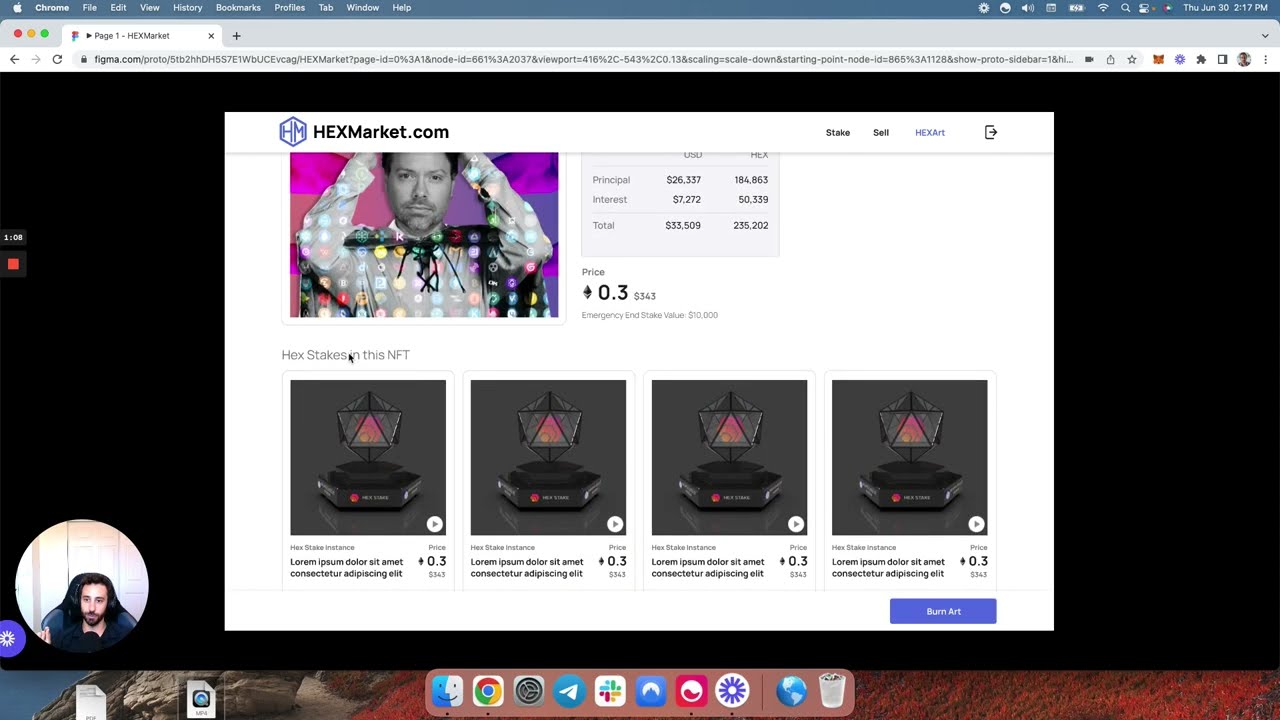The height and width of the screenshot is (720, 1280).
Task: Click the Loom icon at the left edge
Action: click(x=6, y=638)
